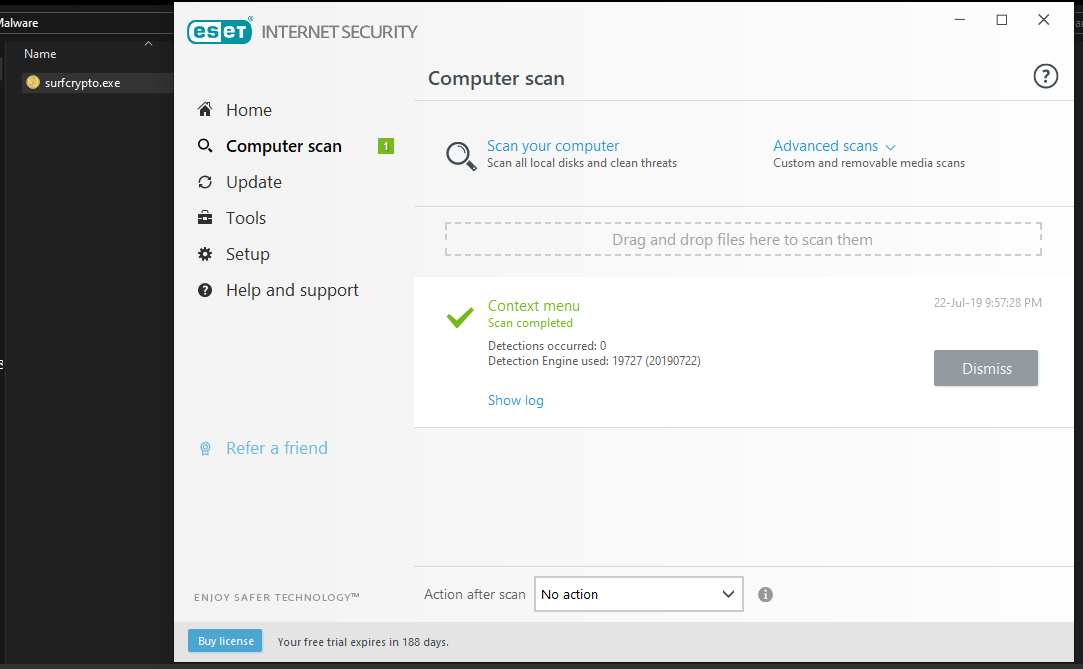Click the Tools toolbox icon
The height and width of the screenshot is (669, 1083).
pyautogui.click(x=205, y=217)
